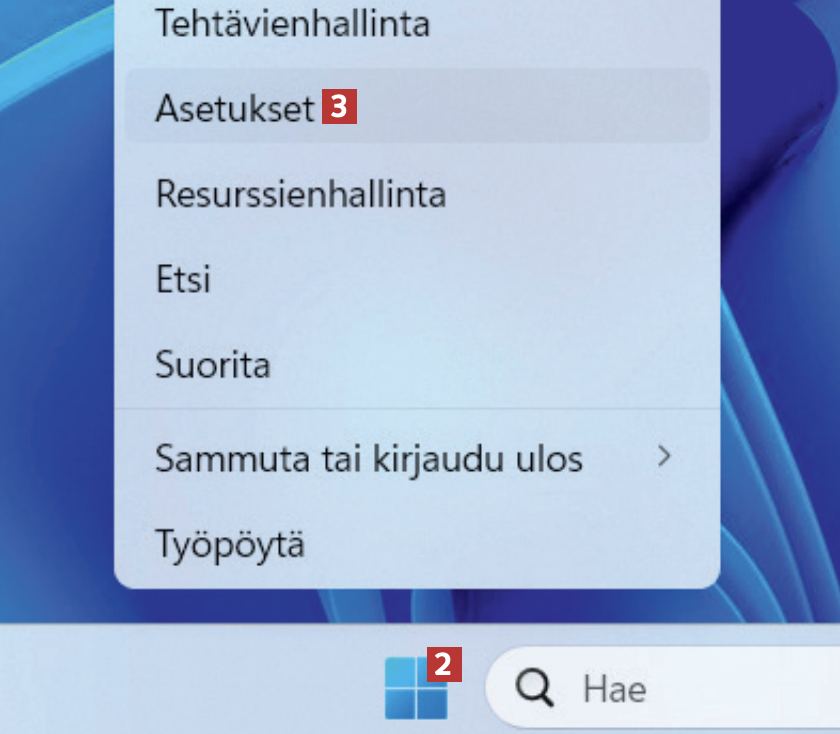This screenshot has width=840, height=734.
Task: Expand the Sammuta tai kirjaudu ulos arrow
Action: pyautogui.click(x=663, y=457)
